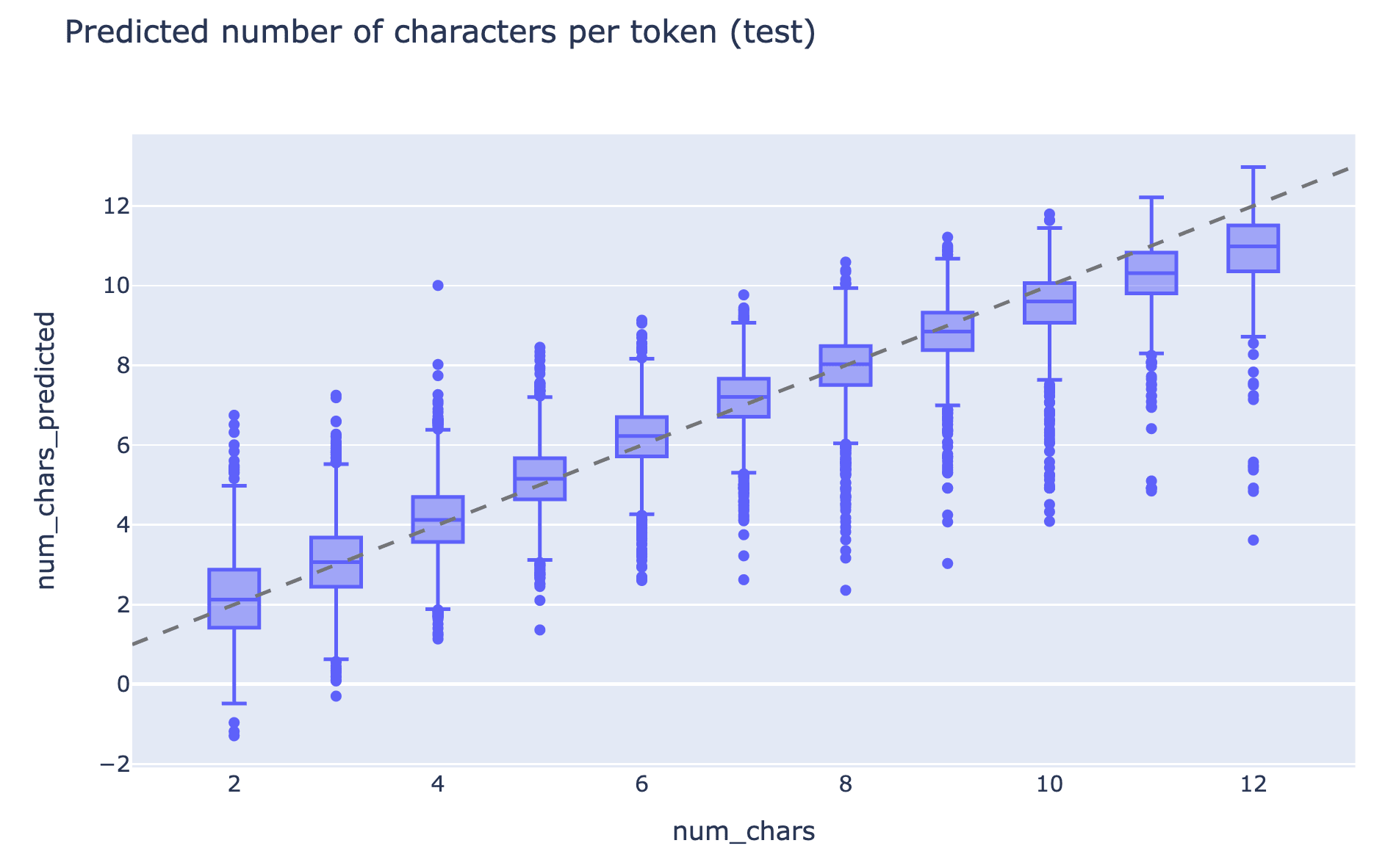The width and height of the screenshot is (1374, 868).
Task: Click the x-axis tick label 8
Action: tap(846, 785)
